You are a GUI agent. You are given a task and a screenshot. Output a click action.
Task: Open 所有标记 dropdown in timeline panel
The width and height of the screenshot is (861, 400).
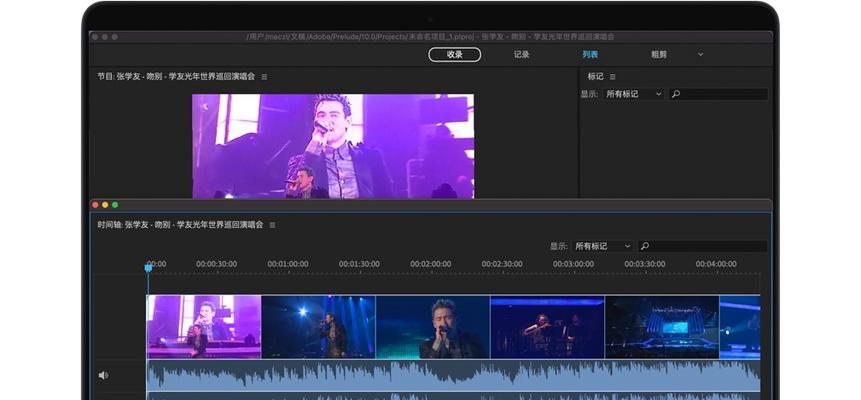[602, 246]
